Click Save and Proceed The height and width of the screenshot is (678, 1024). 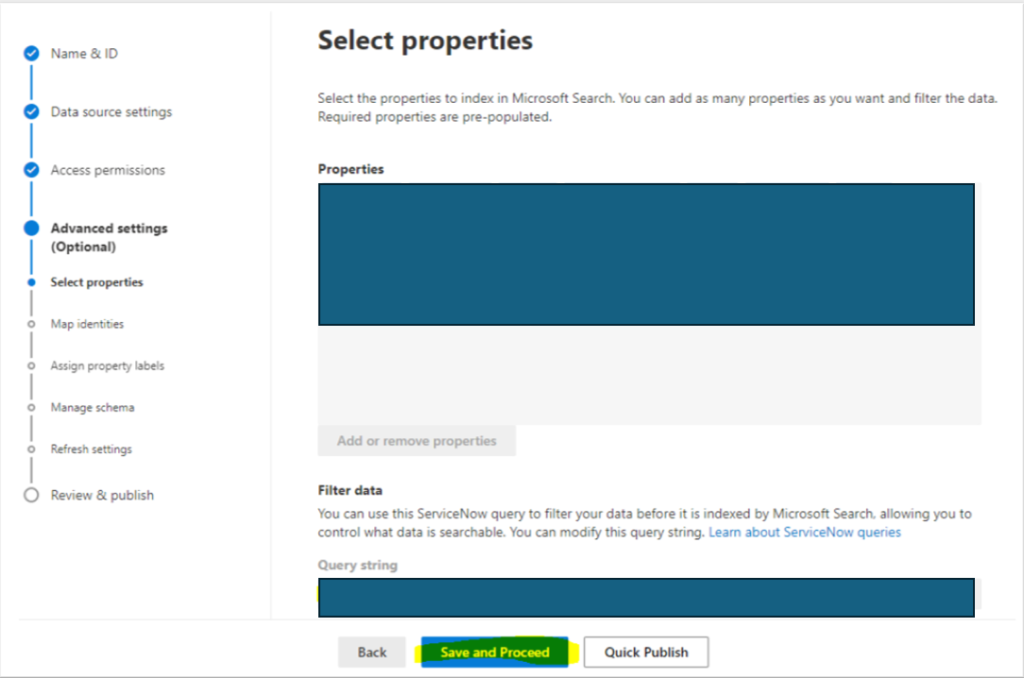click(x=494, y=651)
